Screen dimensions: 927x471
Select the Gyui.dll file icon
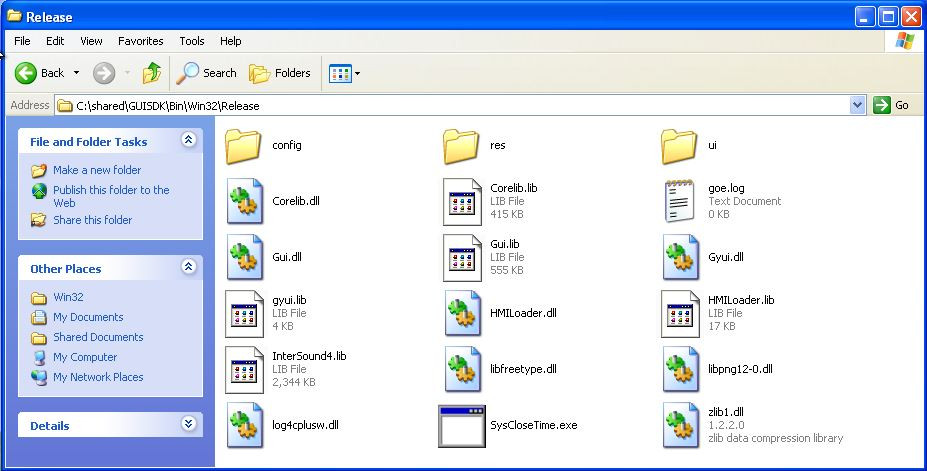click(680, 257)
